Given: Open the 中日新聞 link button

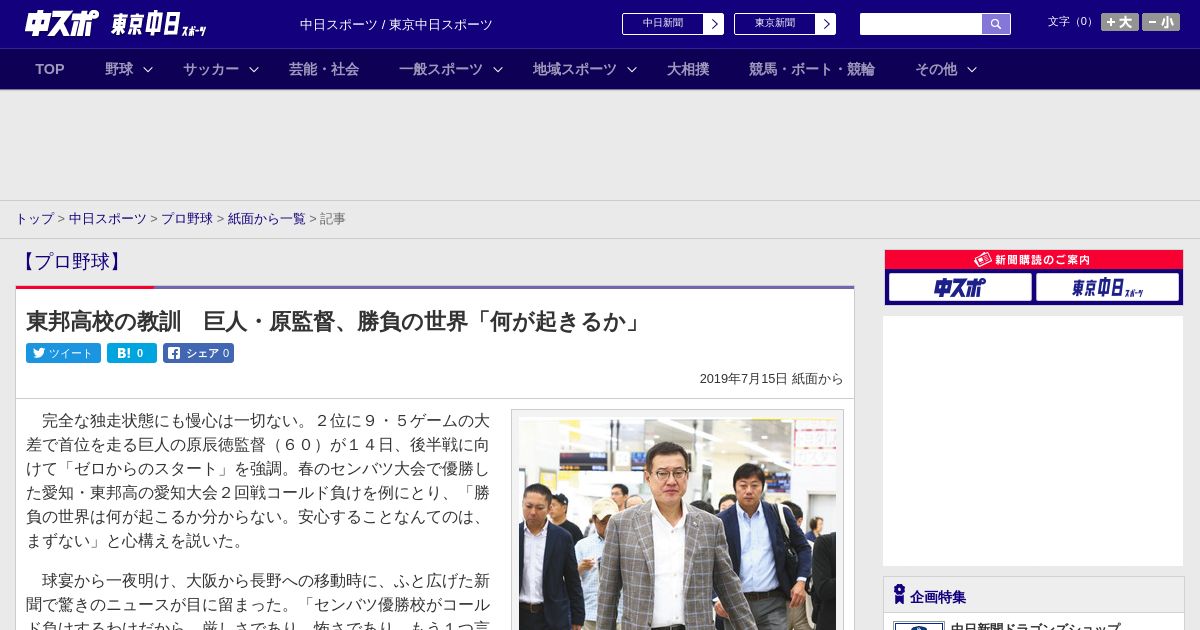Looking at the screenshot, I should pyautogui.click(x=662, y=24).
